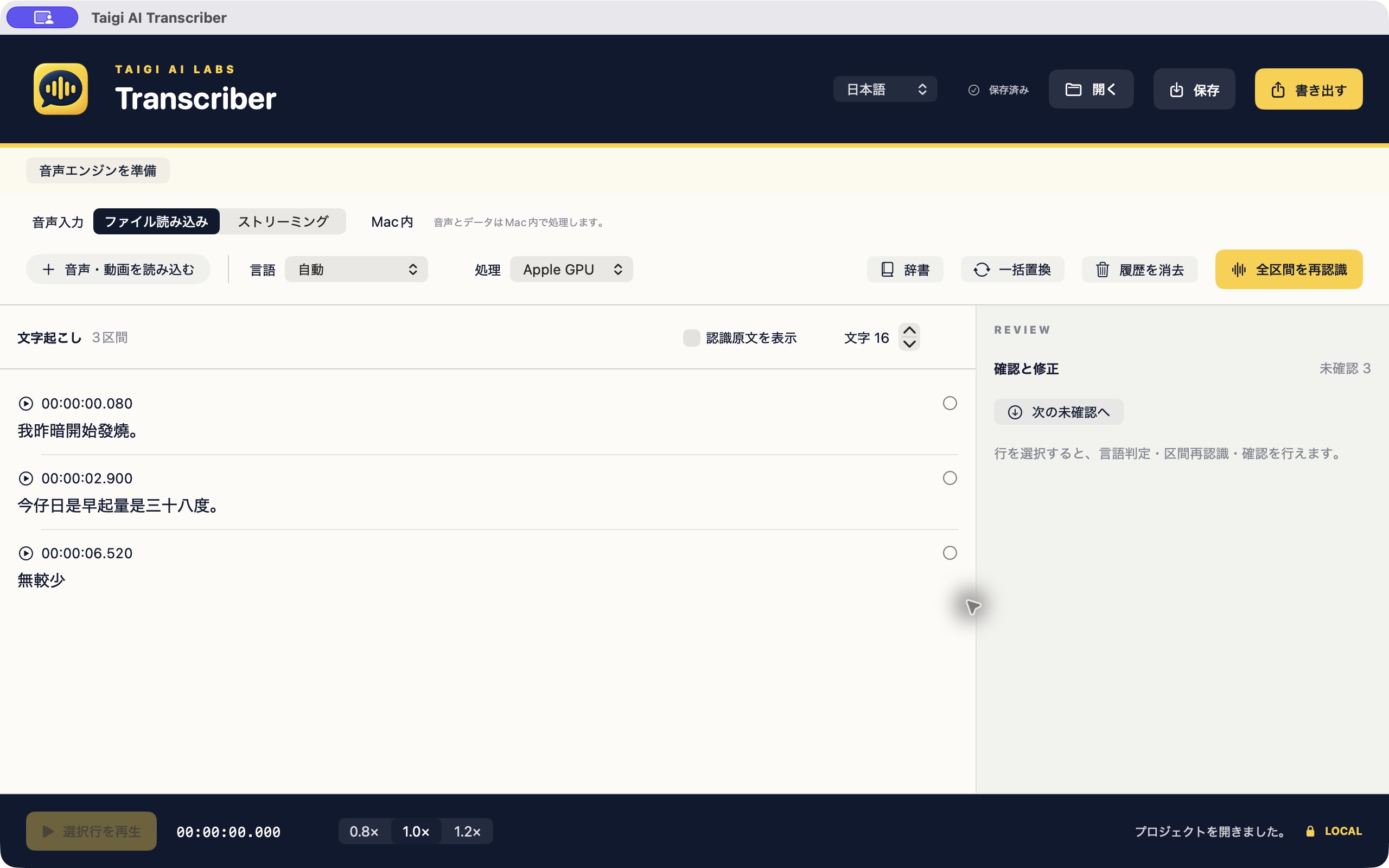The width and height of the screenshot is (1389, 868).
Task: Click プロジェクトを開きました。 status message
Action: coord(1212,831)
